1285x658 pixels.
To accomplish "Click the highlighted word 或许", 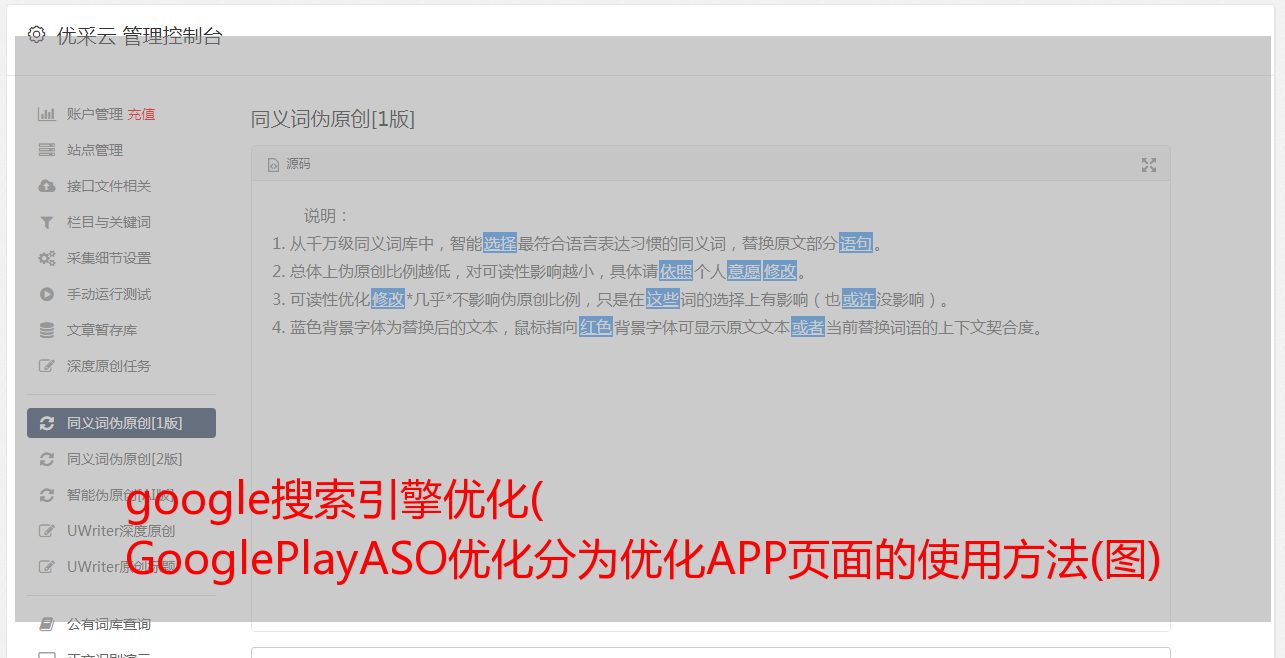I will pyautogui.click(x=859, y=299).
